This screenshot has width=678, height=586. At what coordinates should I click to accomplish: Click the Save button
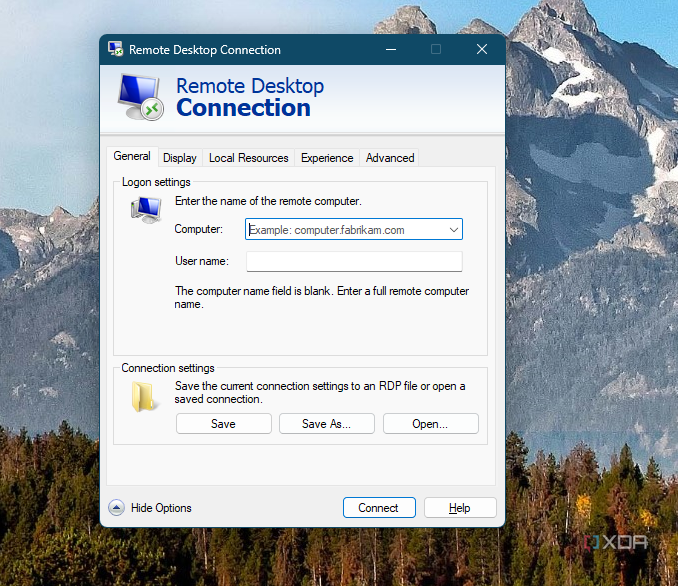[224, 423]
